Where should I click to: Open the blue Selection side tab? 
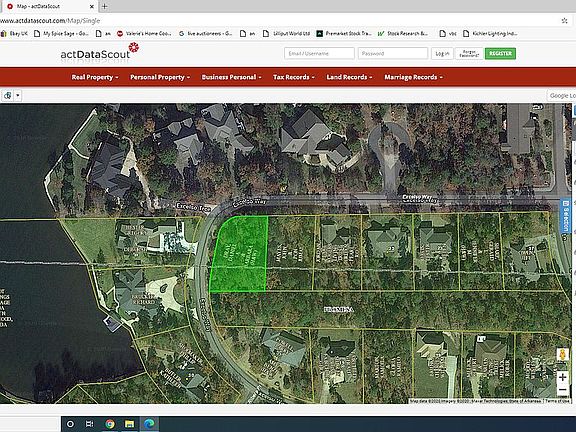tap(565, 216)
